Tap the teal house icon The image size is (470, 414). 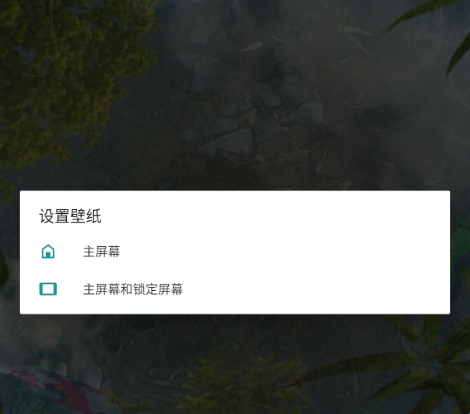[48, 252]
